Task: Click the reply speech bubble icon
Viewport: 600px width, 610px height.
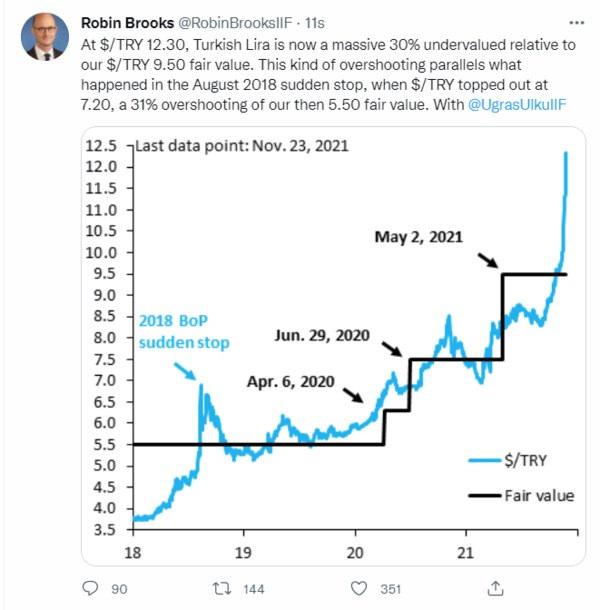Action: click(x=89, y=589)
